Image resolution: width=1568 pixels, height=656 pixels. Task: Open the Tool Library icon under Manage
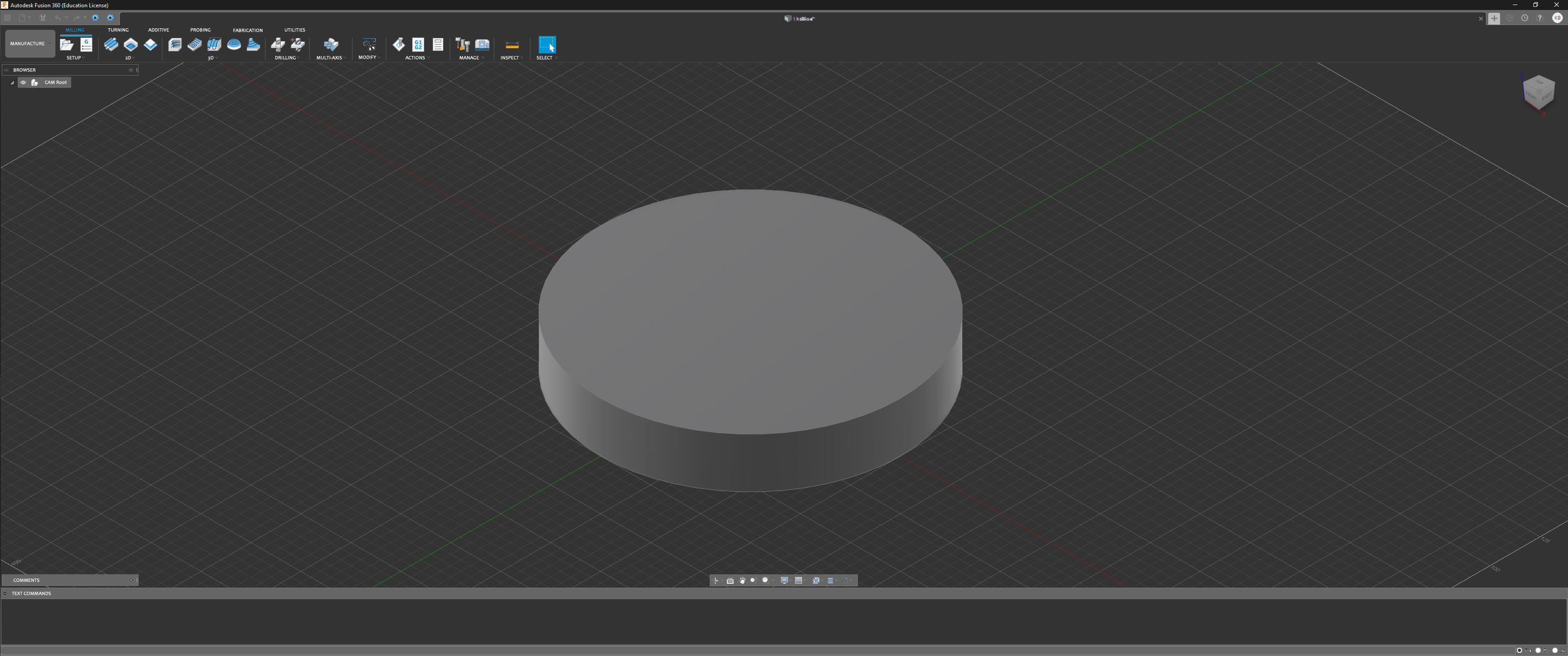click(463, 44)
